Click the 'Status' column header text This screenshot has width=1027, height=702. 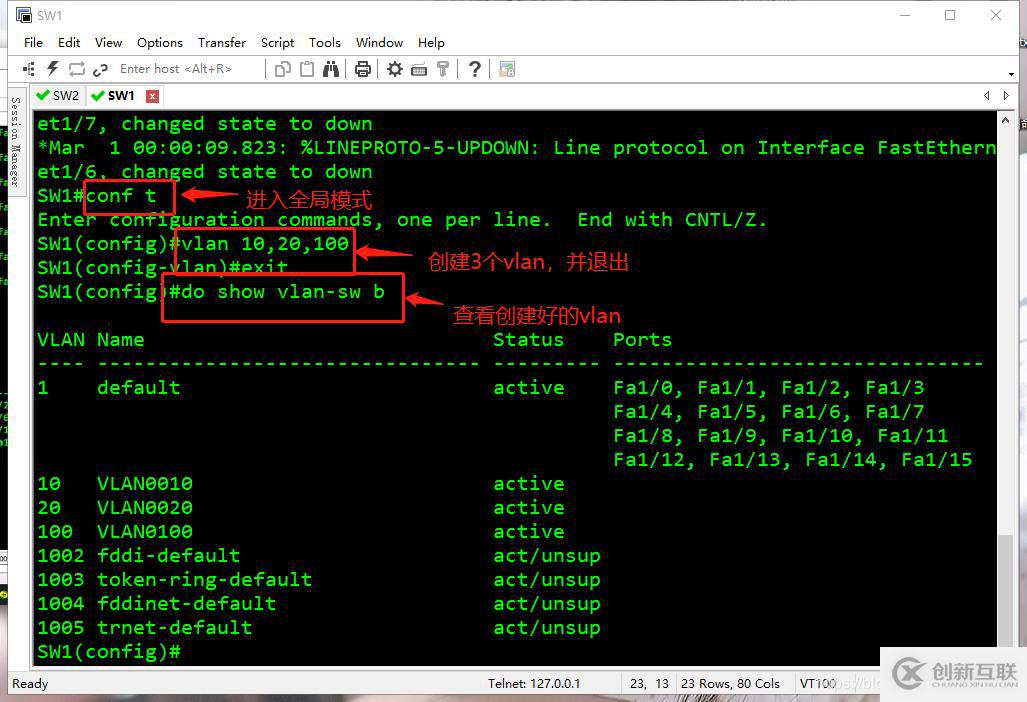[528, 340]
